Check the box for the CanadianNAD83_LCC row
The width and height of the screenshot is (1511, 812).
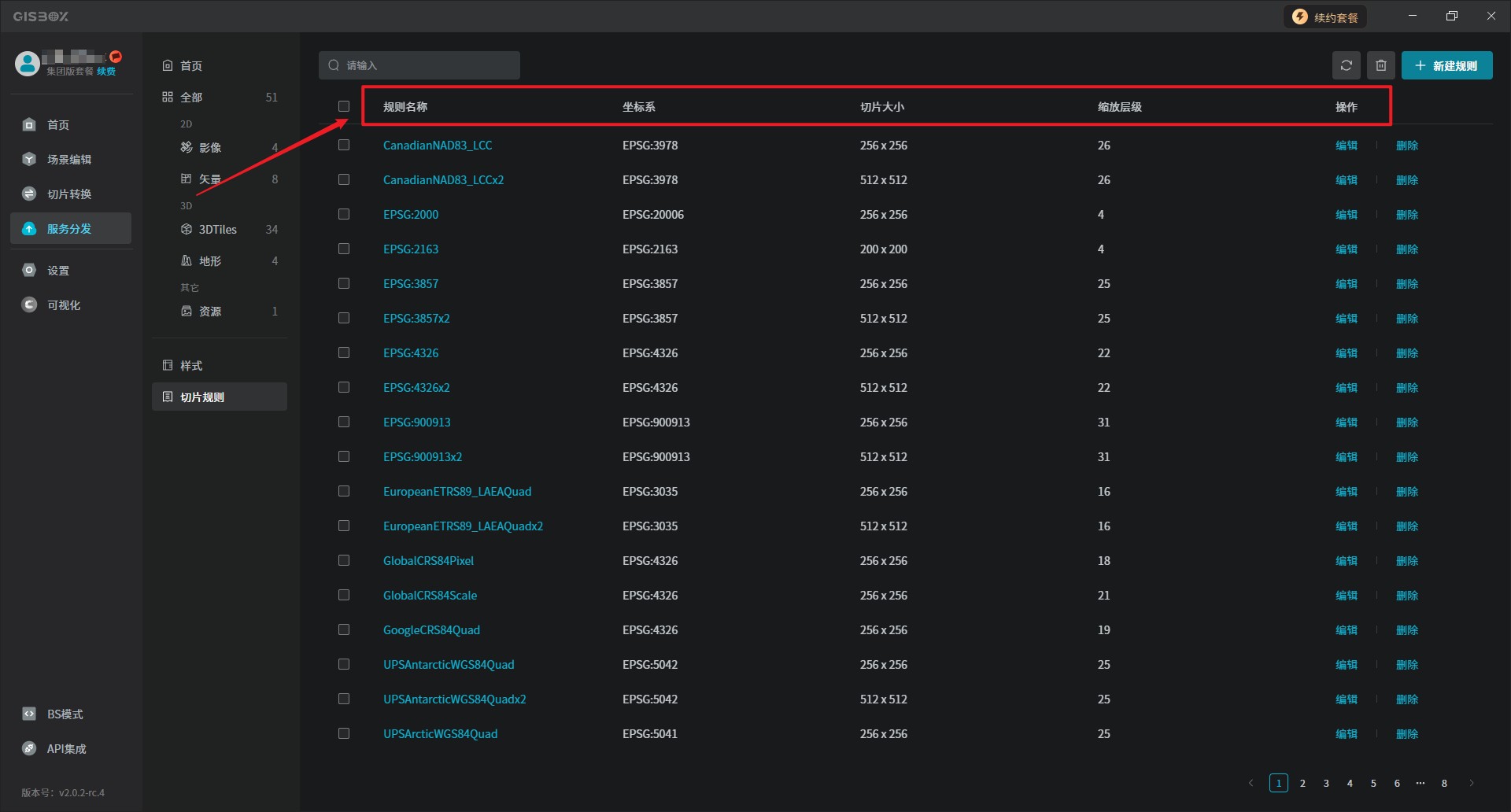point(344,146)
